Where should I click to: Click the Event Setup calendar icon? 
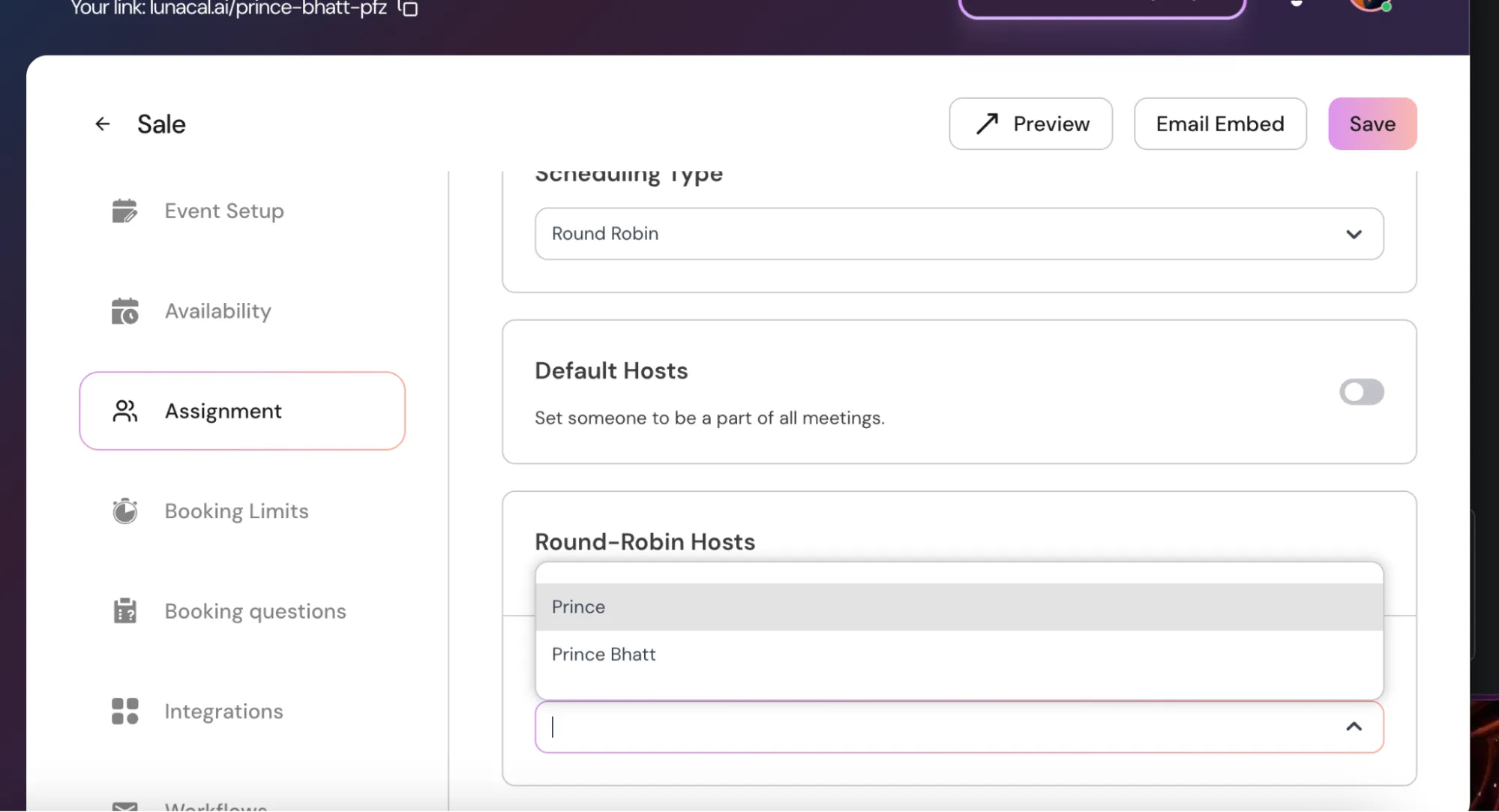[124, 211]
